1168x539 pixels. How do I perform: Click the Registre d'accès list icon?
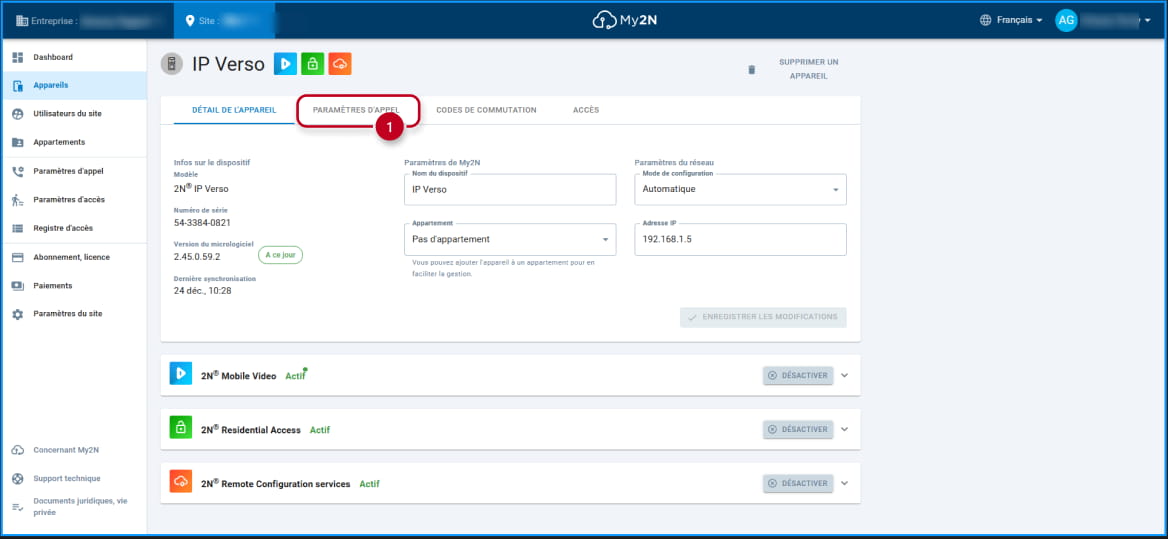(x=18, y=229)
